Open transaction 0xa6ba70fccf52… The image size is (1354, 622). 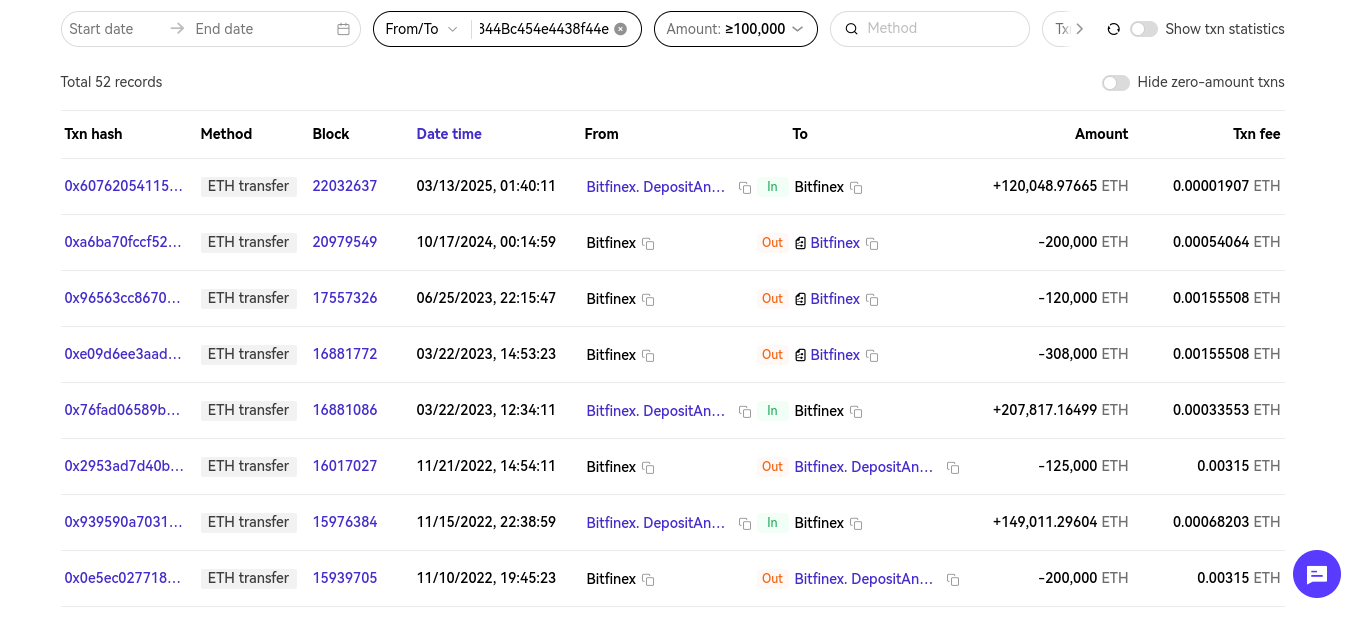tap(124, 242)
